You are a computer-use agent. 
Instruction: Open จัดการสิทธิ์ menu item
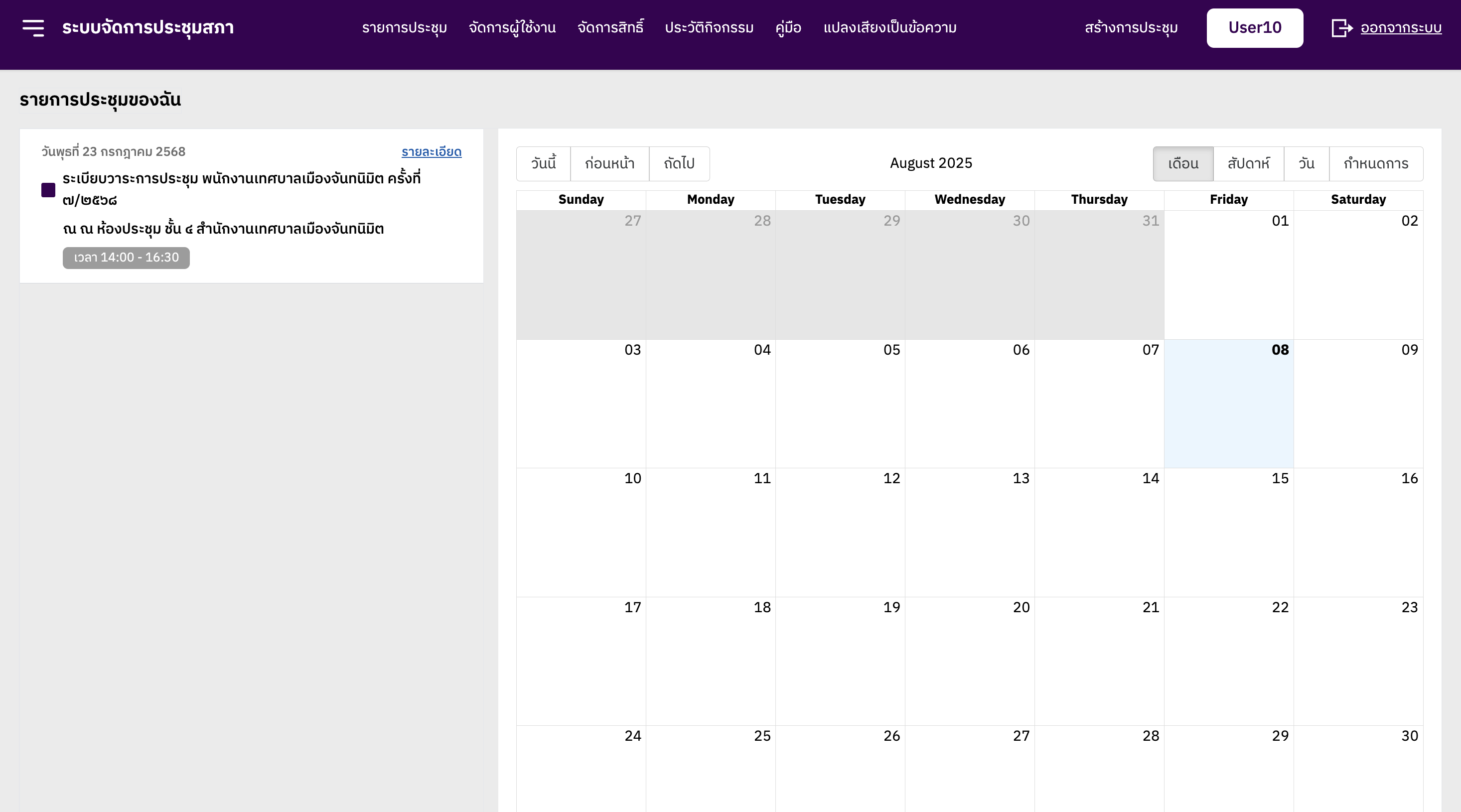click(x=610, y=28)
